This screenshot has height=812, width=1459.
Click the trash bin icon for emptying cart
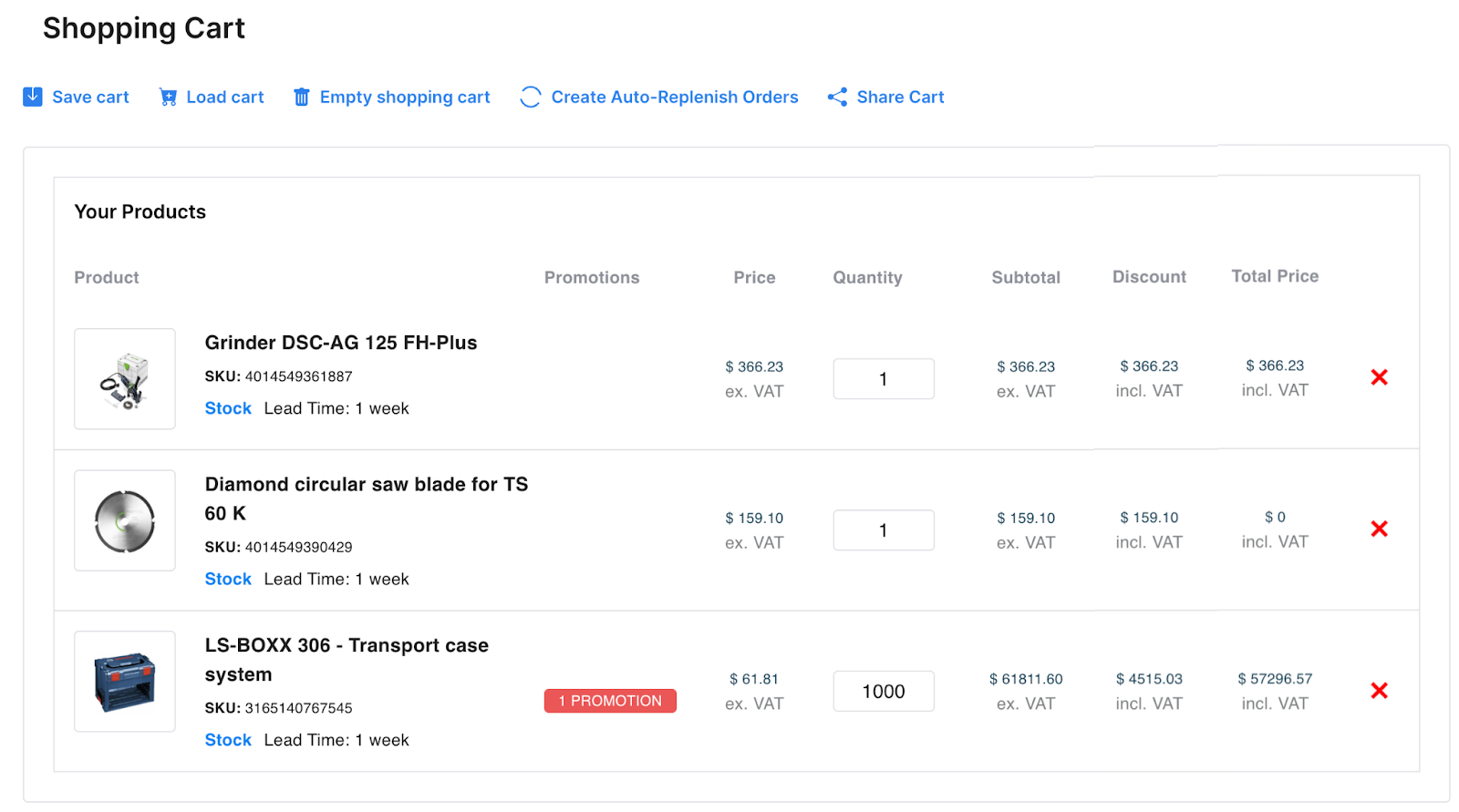pyautogui.click(x=301, y=97)
